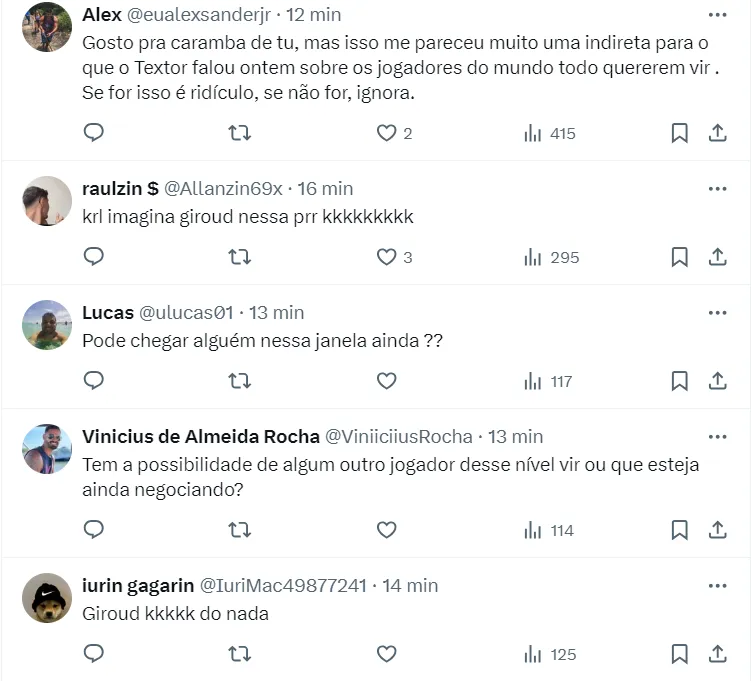Viewport: 751px width, 681px height.
Task: View analytics showing 415 views
Action: (549, 133)
